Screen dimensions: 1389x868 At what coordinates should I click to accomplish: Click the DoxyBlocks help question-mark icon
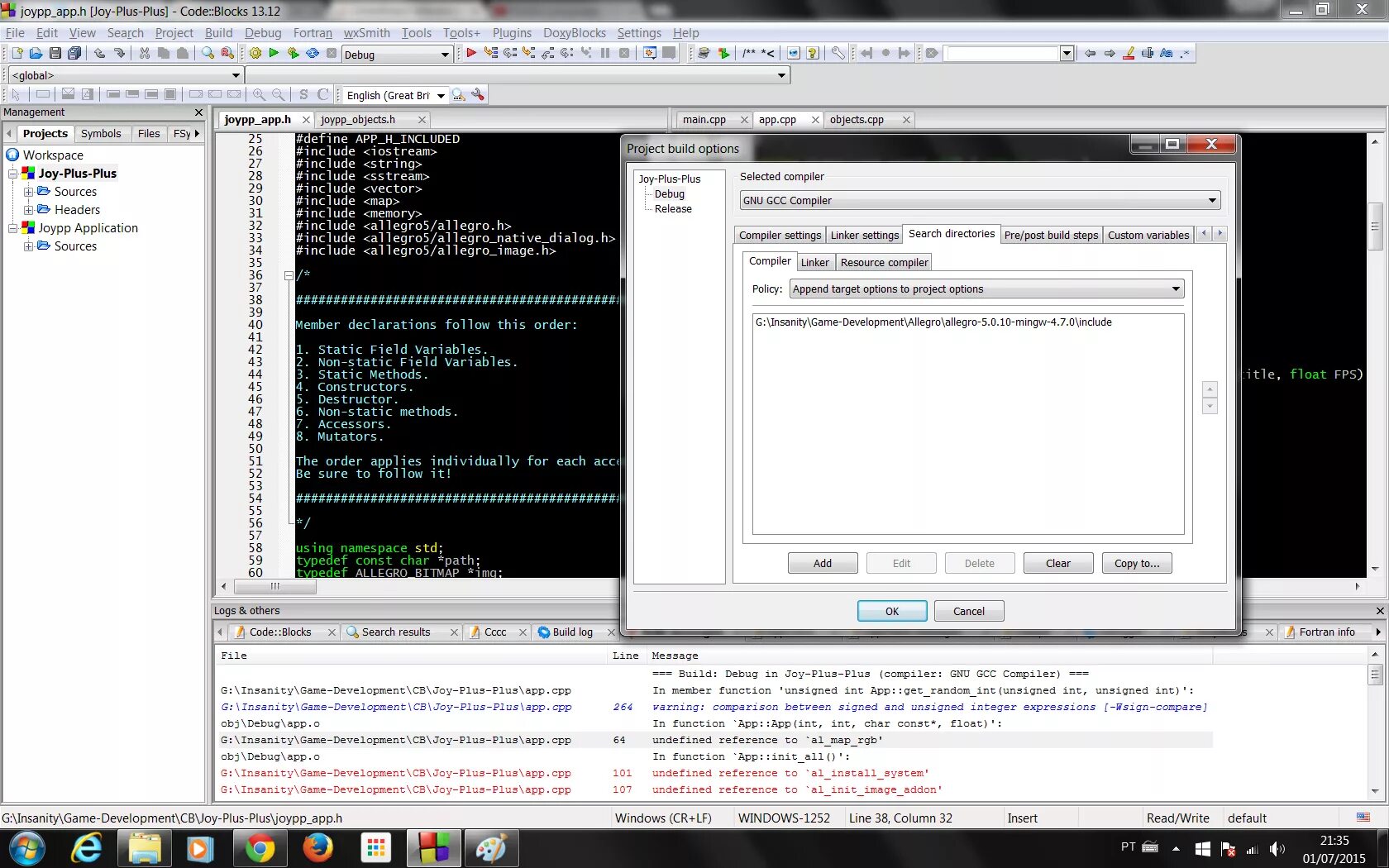813,54
